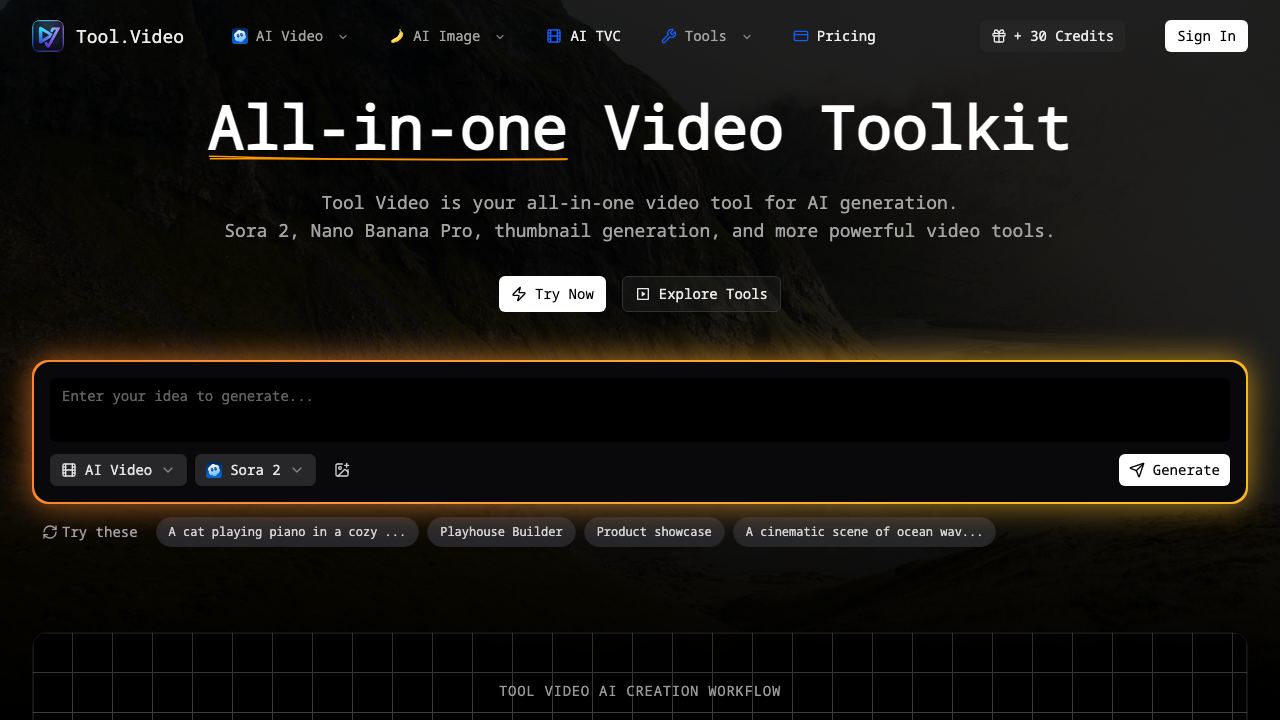Click the wrench icon beside Tools
This screenshot has height=720, width=1280.
tap(669, 36)
